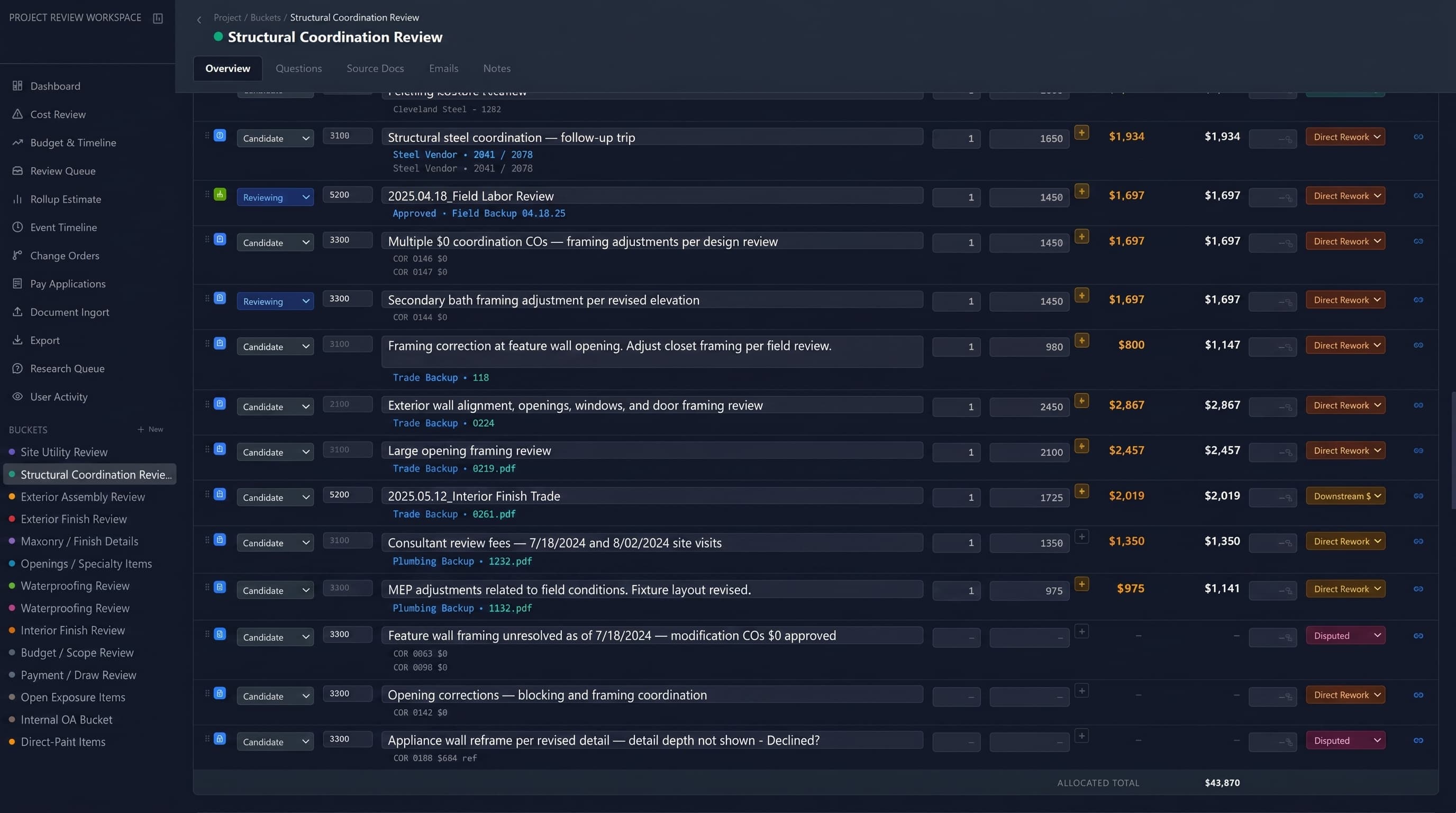Viewport: 1456px width, 813px height.
Task: Open Budget & Timeline in sidebar
Action: click(73, 142)
